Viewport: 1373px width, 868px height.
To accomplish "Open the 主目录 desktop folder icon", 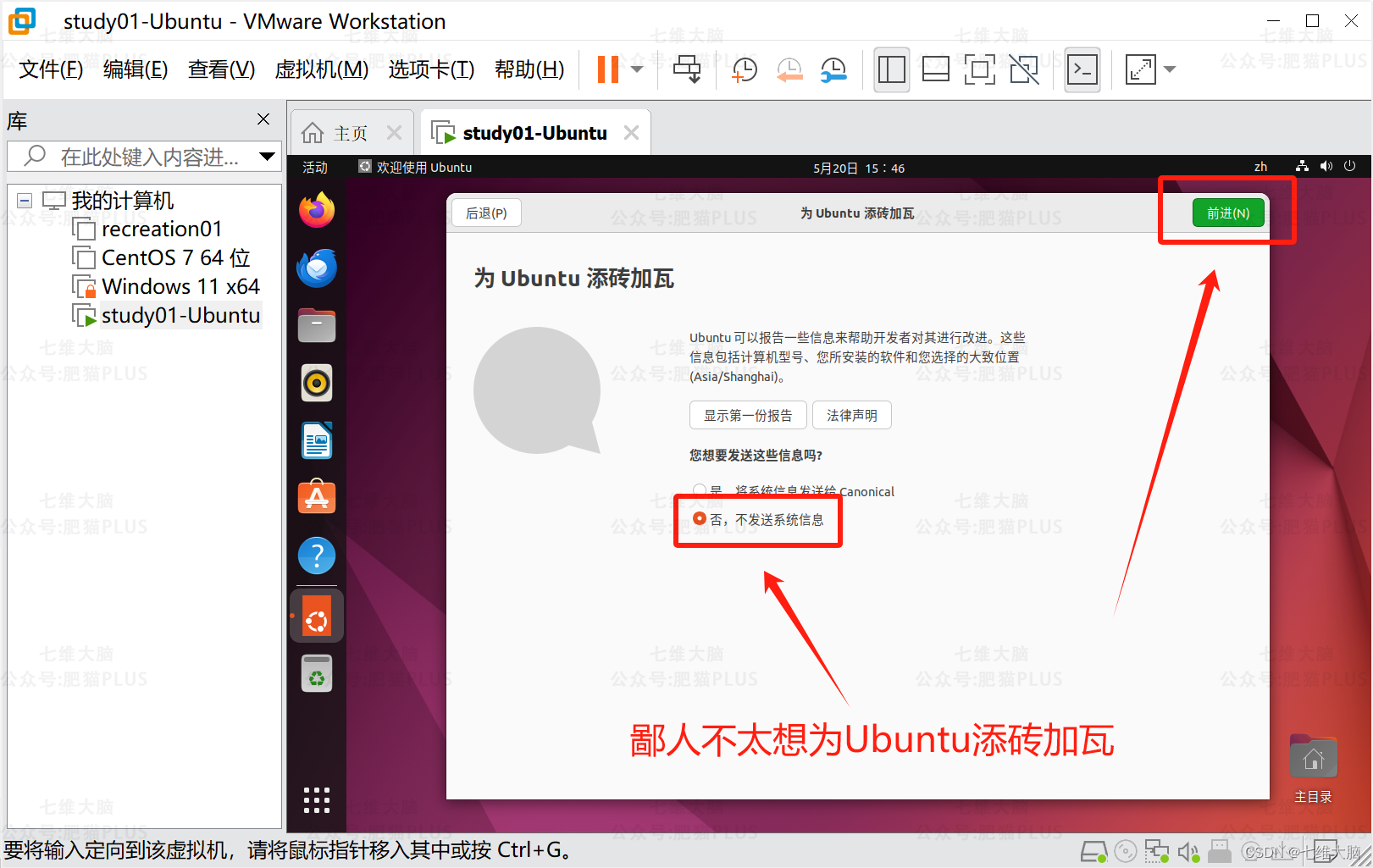I will 1314,769.
